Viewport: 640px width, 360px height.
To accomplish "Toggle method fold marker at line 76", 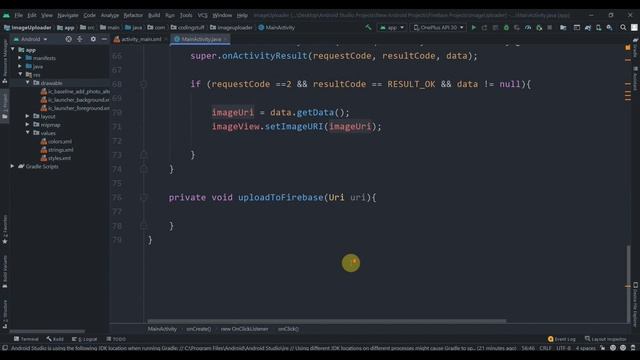I will 144,198.
